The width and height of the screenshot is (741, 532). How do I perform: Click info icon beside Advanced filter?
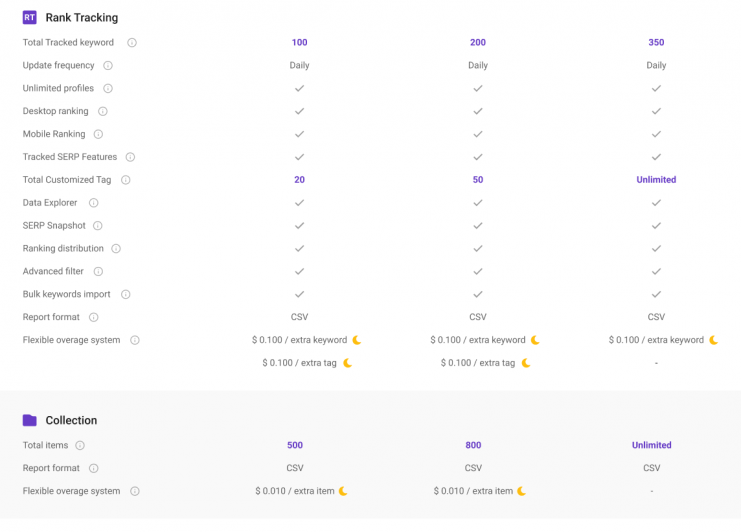(98, 271)
